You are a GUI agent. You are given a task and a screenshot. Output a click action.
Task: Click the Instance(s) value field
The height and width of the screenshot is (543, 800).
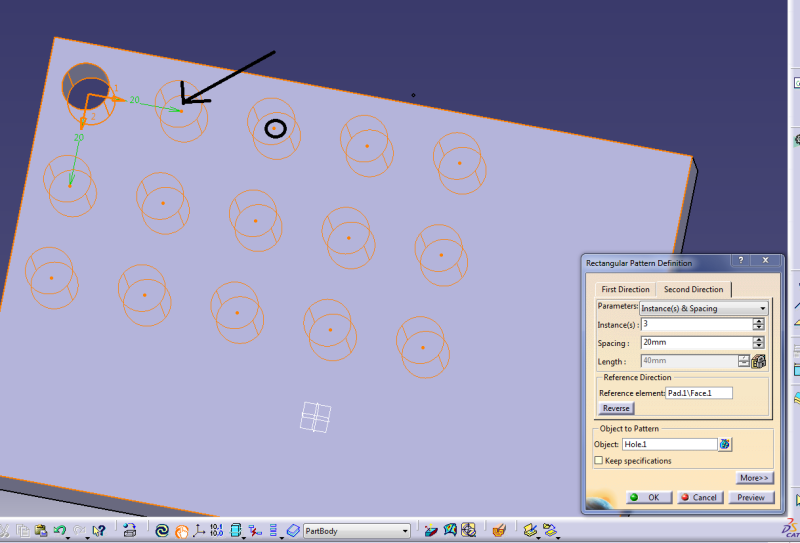[x=696, y=325]
